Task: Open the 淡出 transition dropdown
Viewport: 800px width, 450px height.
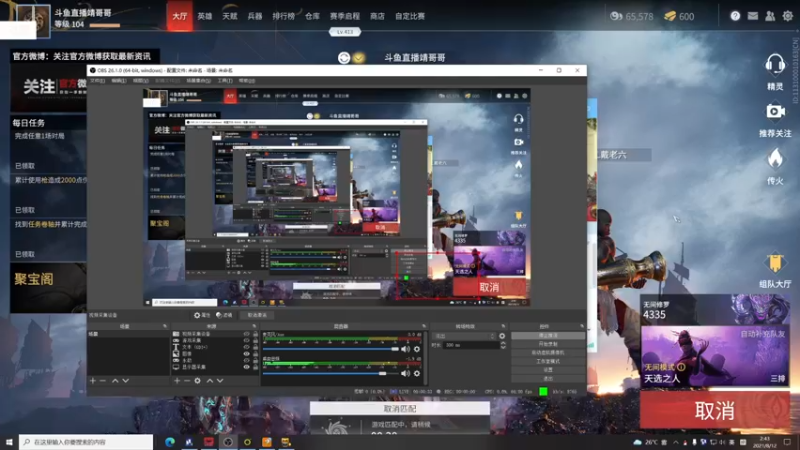Action: (x=465, y=336)
